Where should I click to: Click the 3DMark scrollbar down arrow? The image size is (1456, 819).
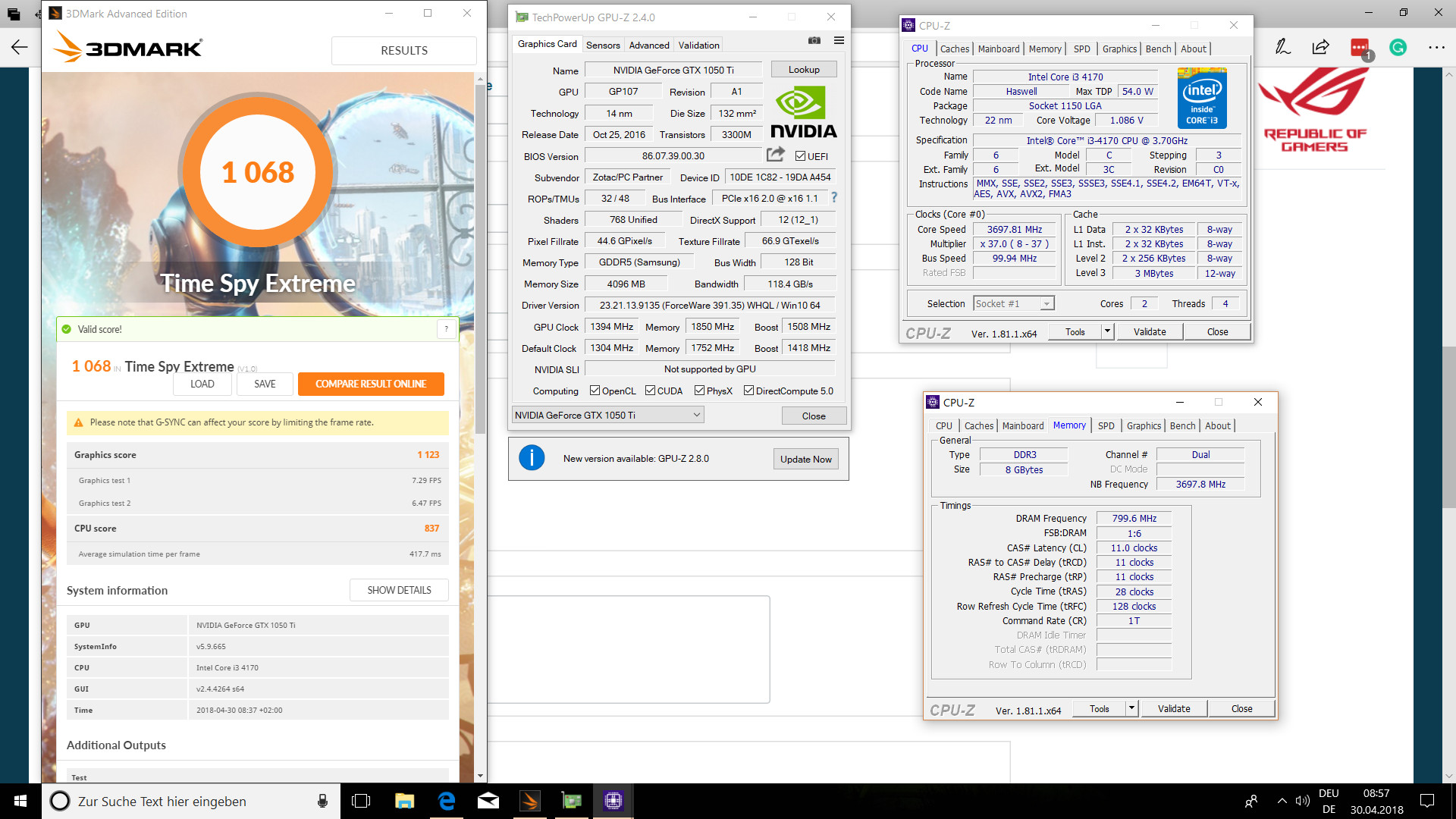coord(480,777)
